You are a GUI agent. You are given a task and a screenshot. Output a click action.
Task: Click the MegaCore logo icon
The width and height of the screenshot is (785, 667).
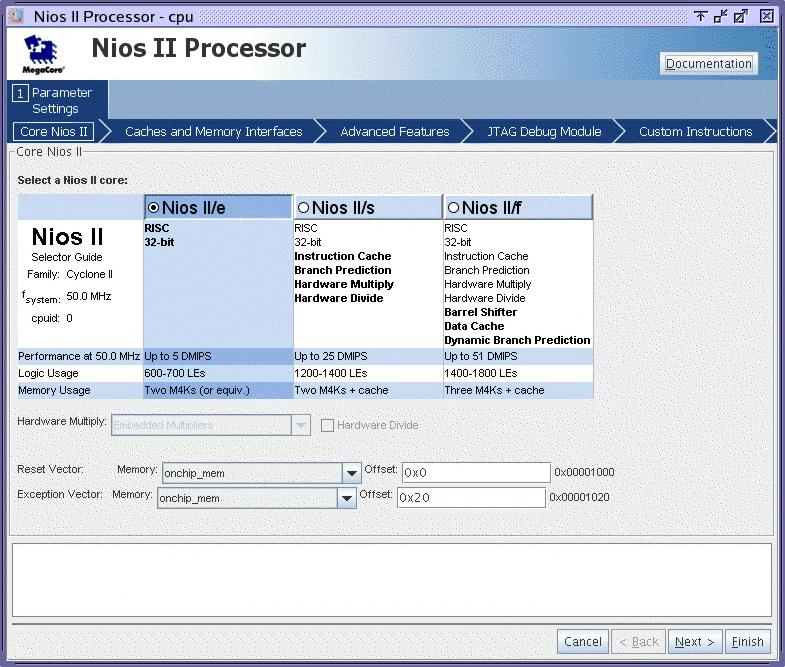43,54
